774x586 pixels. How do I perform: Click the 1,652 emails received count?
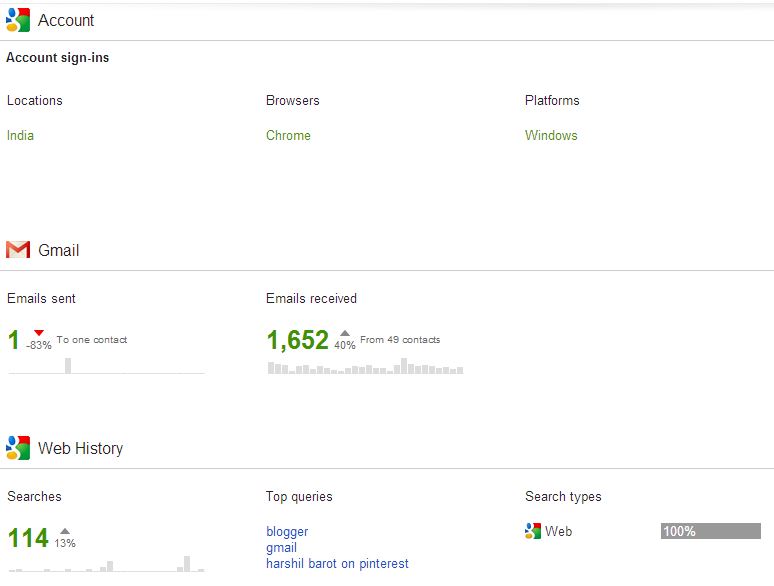pos(297,340)
